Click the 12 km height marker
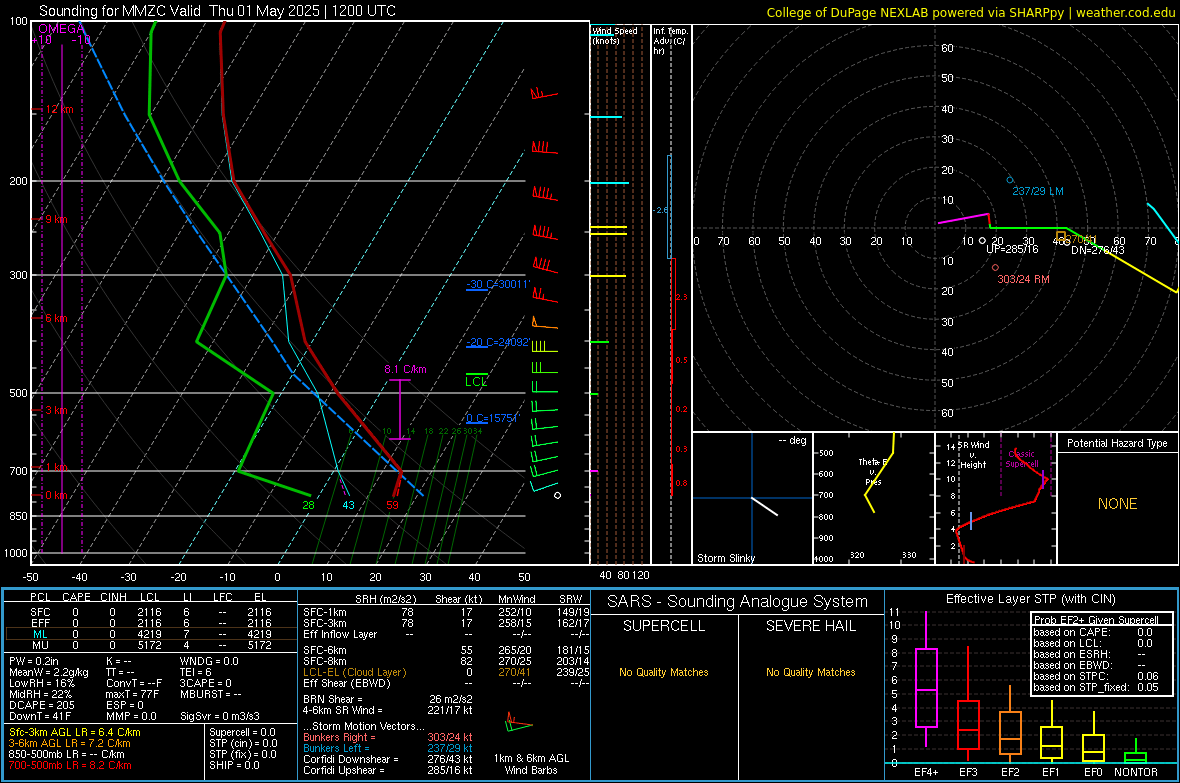Viewport: 1180px width, 783px height. [x=59, y=109]
